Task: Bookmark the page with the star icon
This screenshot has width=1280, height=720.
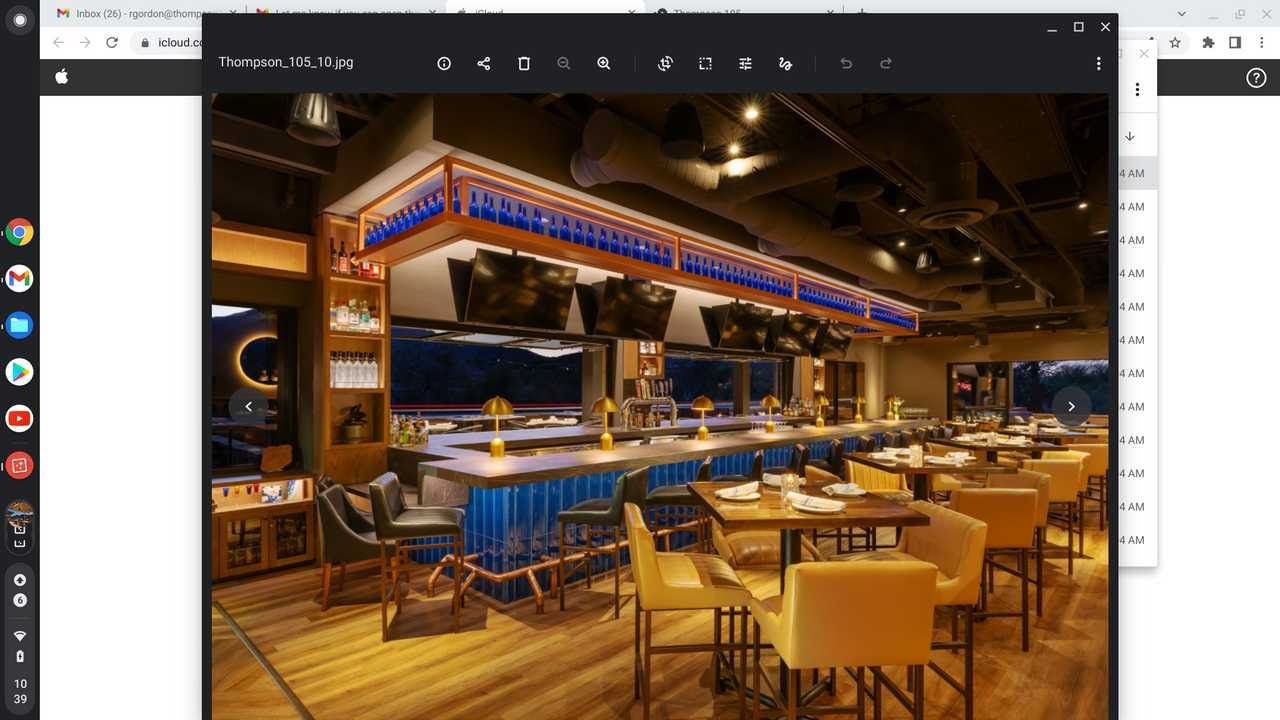Action: click(1175, 43)
